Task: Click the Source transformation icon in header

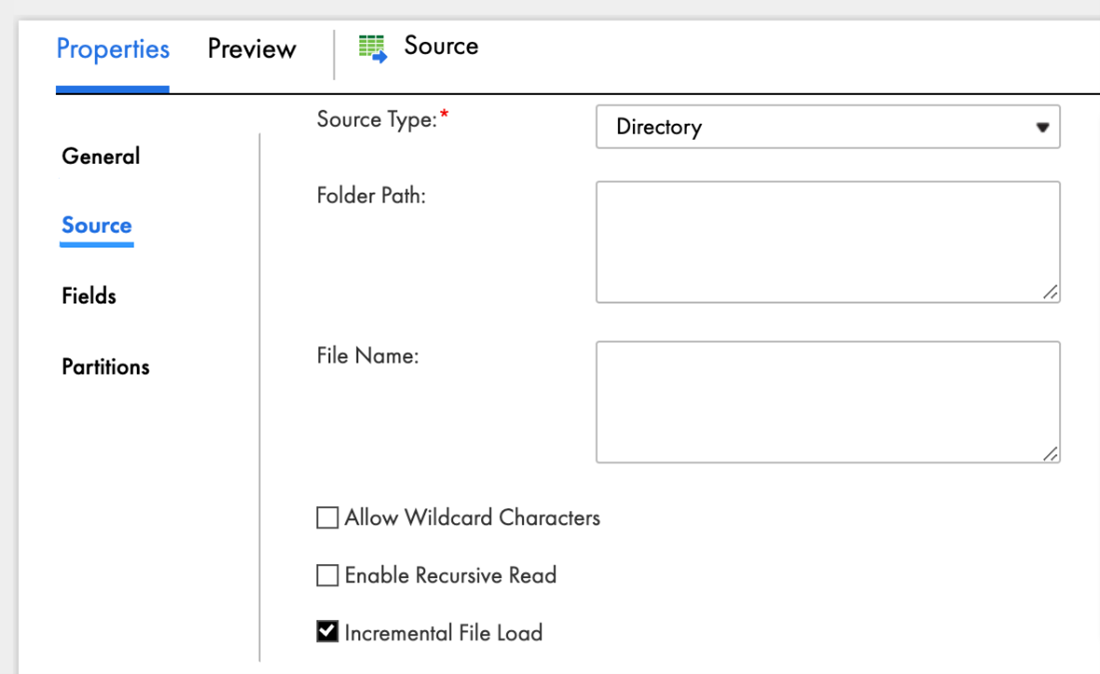Action: tap(372, 49)
